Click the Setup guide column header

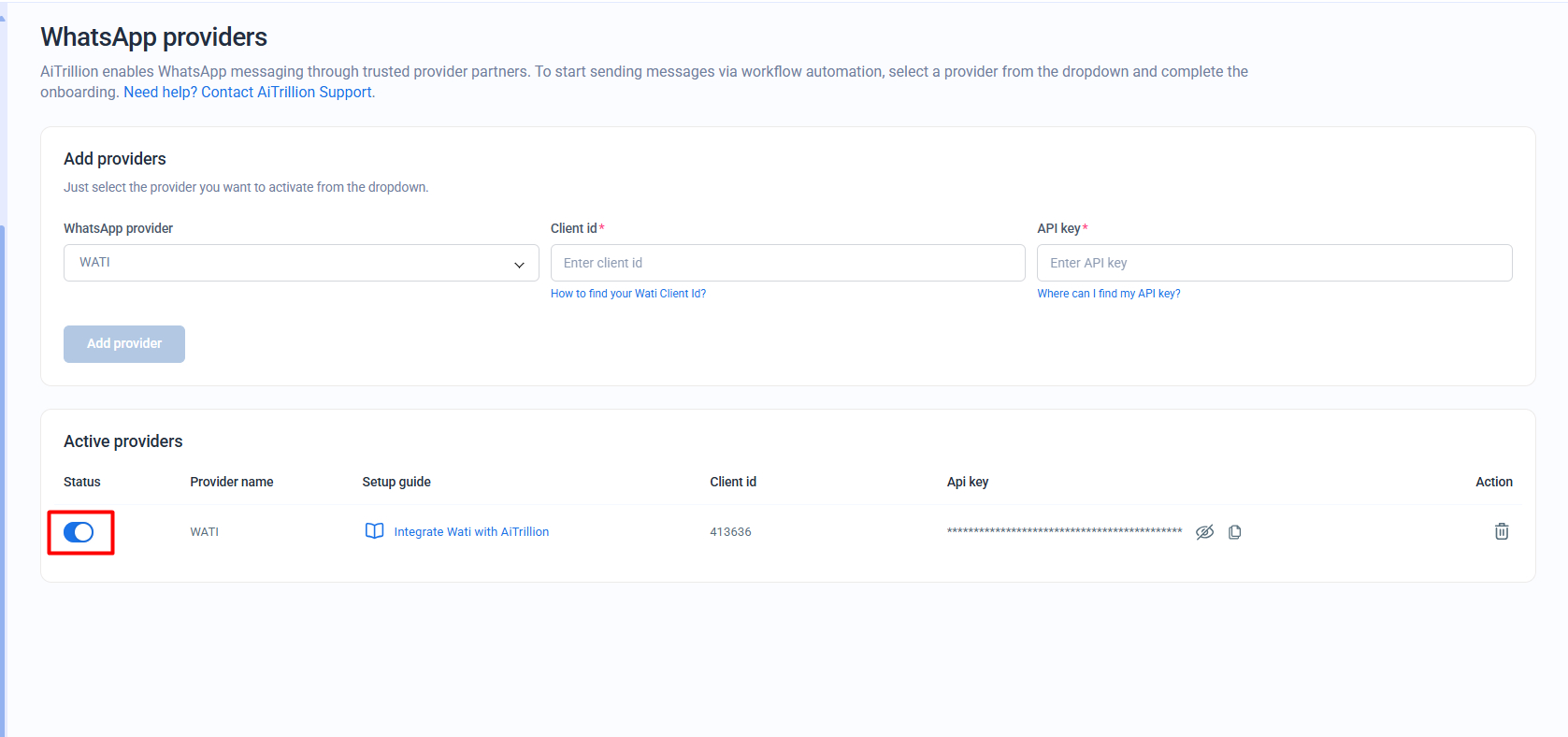tap(396, 482)
